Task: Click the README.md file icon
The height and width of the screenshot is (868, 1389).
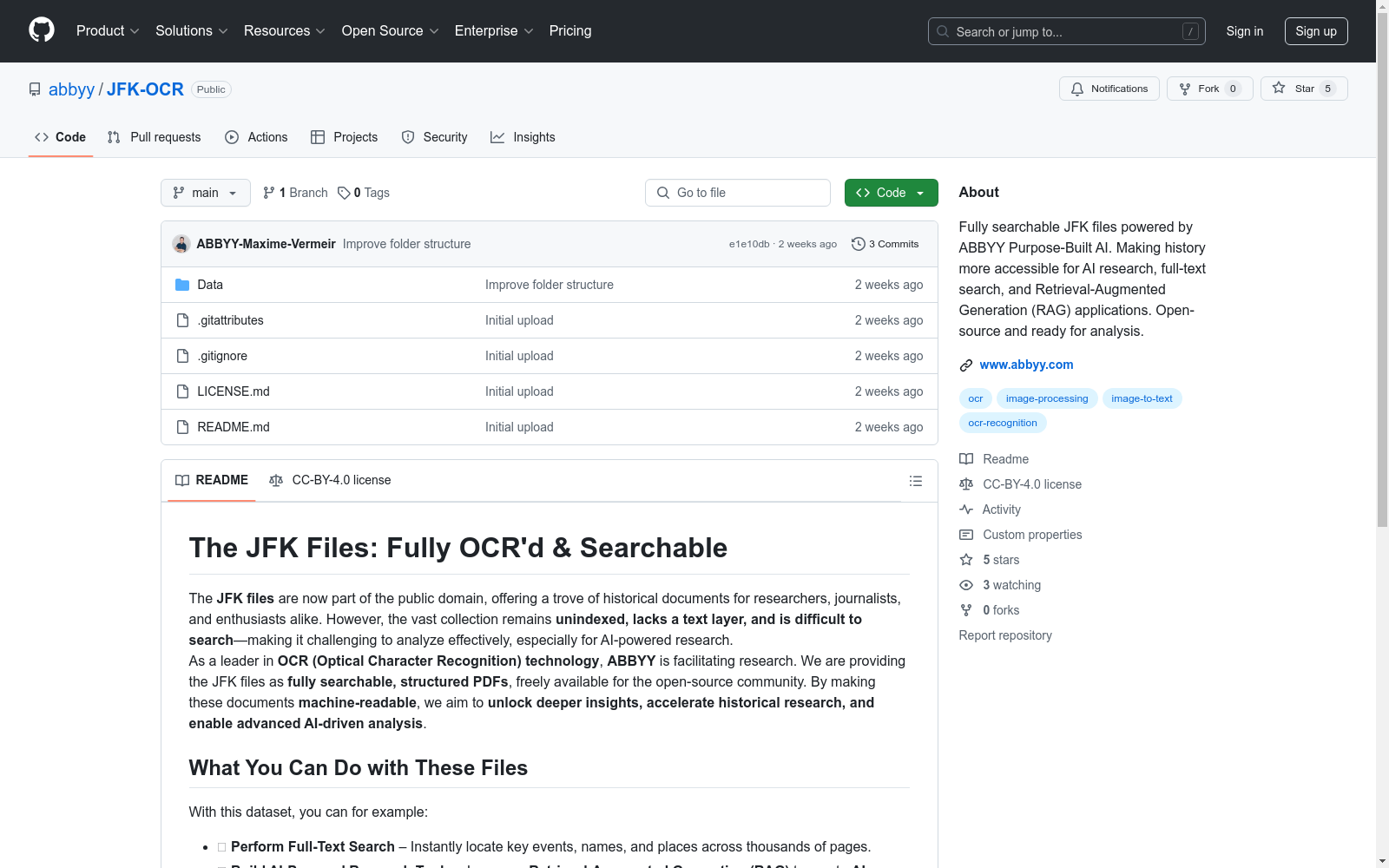Action: [182, 427]
